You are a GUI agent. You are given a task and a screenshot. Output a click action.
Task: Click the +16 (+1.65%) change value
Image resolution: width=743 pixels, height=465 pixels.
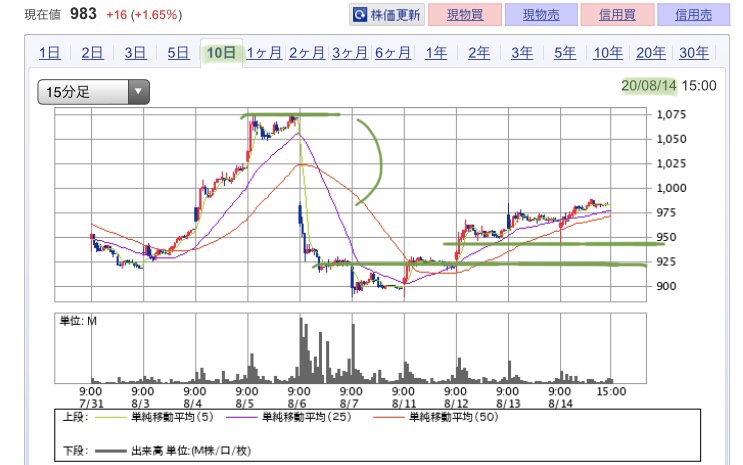click(144, 15)
